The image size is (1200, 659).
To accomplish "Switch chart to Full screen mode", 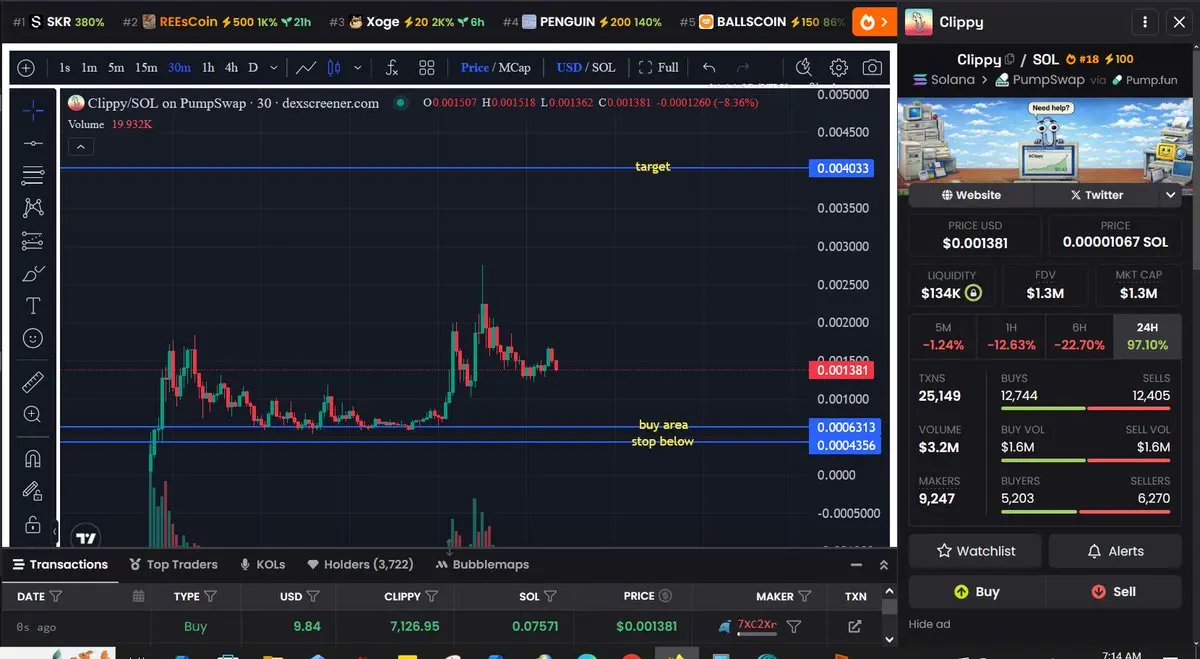I will (658, 68).
